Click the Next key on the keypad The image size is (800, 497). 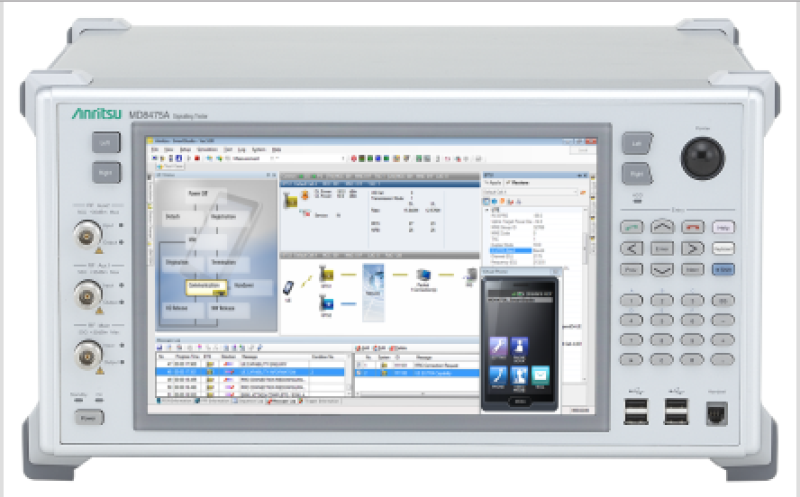click(x=692, y=269)
